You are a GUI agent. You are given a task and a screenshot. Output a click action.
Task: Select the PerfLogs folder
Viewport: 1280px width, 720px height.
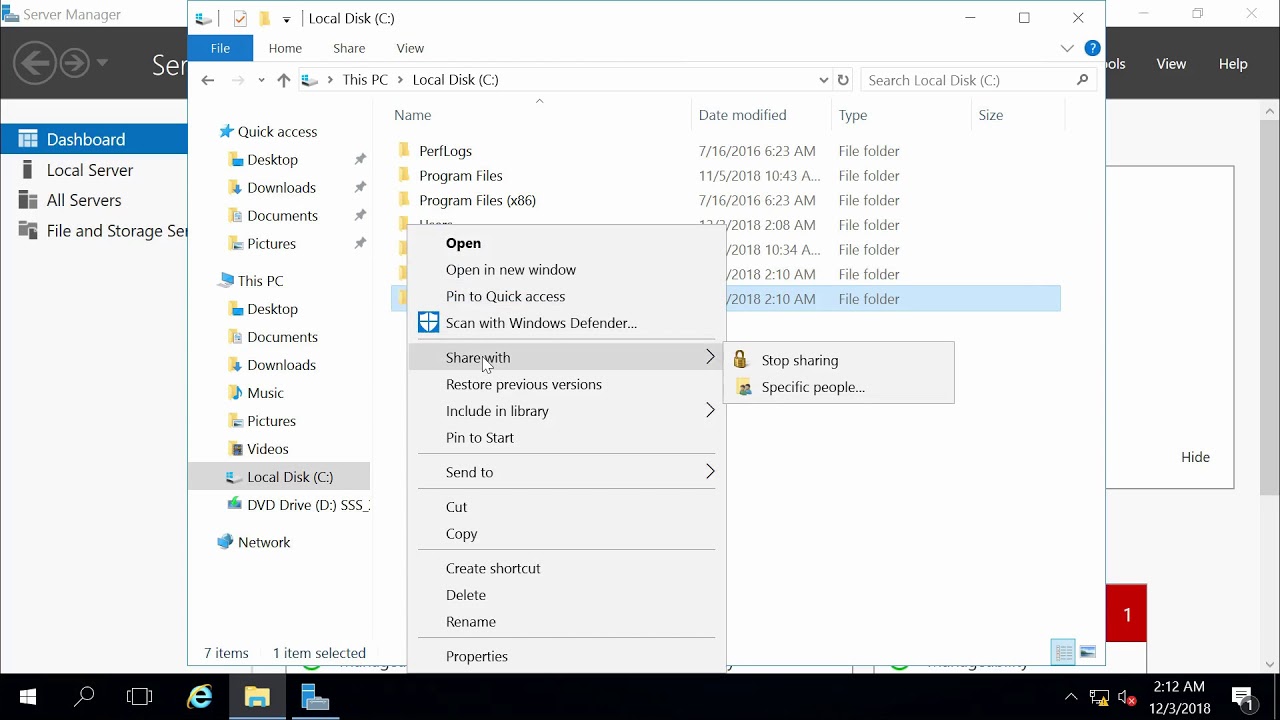coord(445,151)
